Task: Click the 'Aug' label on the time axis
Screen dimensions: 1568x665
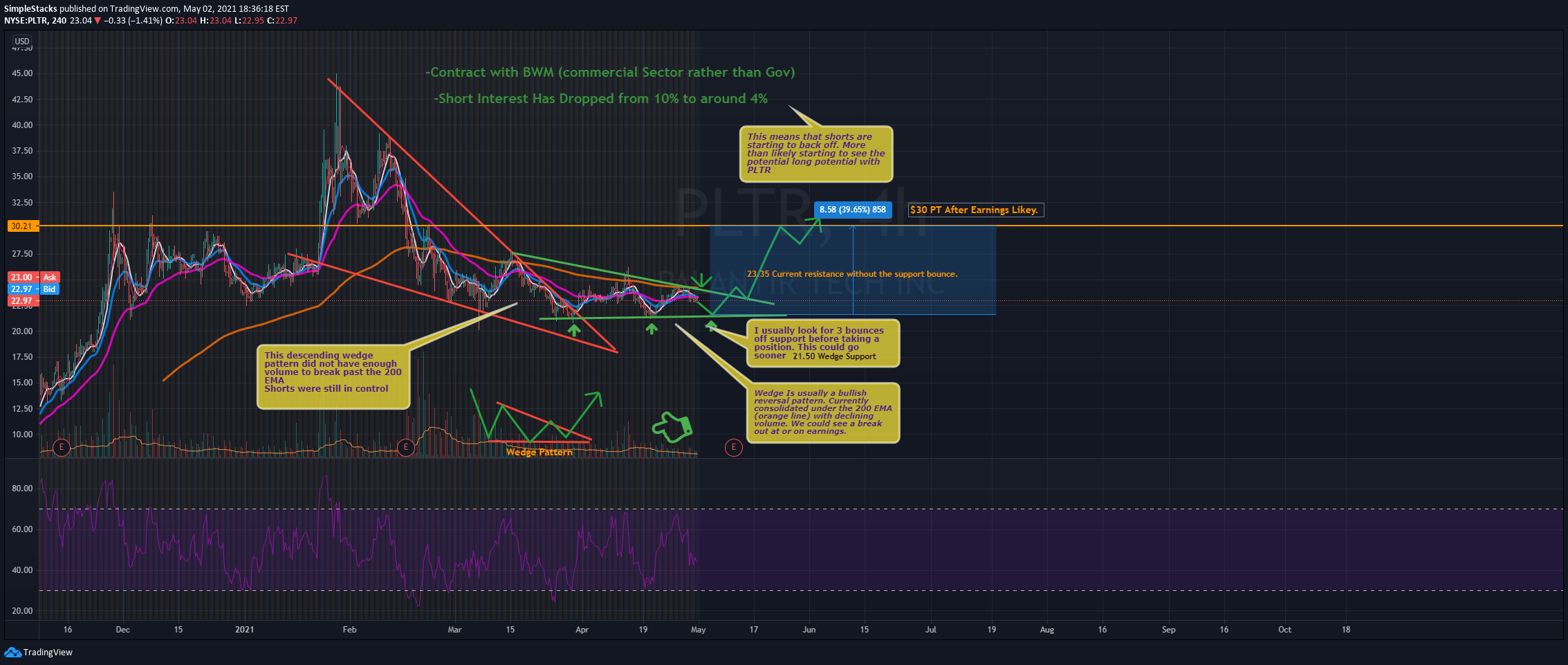Action: coord(1047,630)
